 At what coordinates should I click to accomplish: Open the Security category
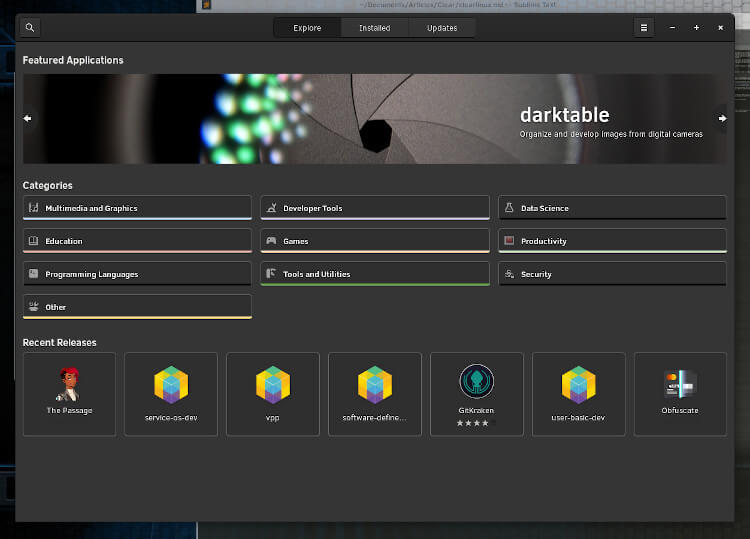point(612,274)
